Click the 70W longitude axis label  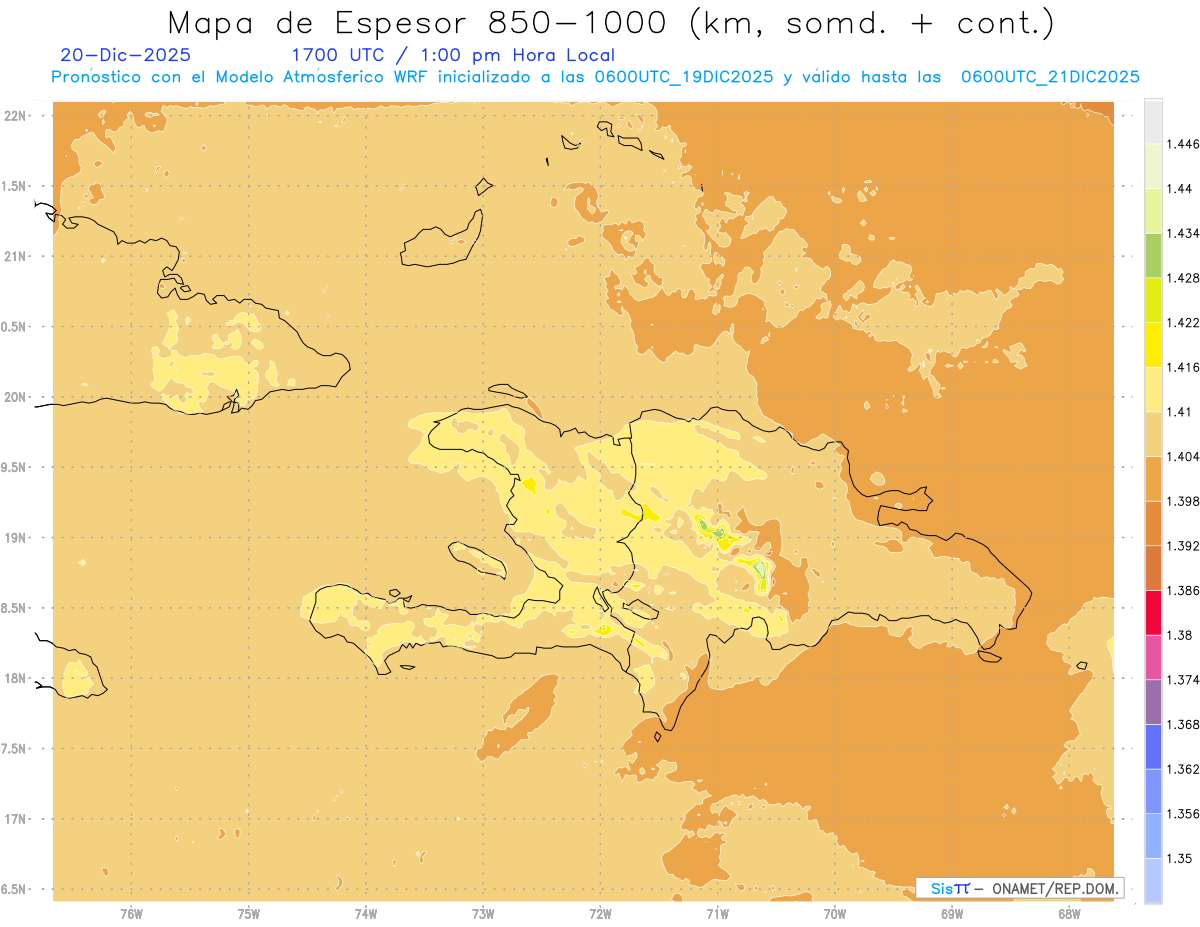coord(835,914)
